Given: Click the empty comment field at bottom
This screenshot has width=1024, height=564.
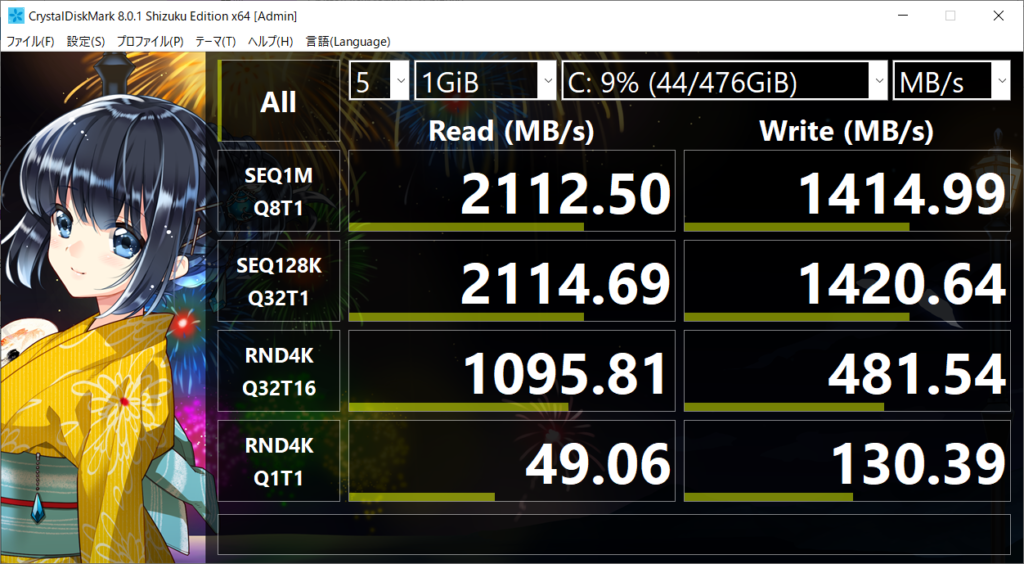Looking at the screenshot, I should coord(614,534).
